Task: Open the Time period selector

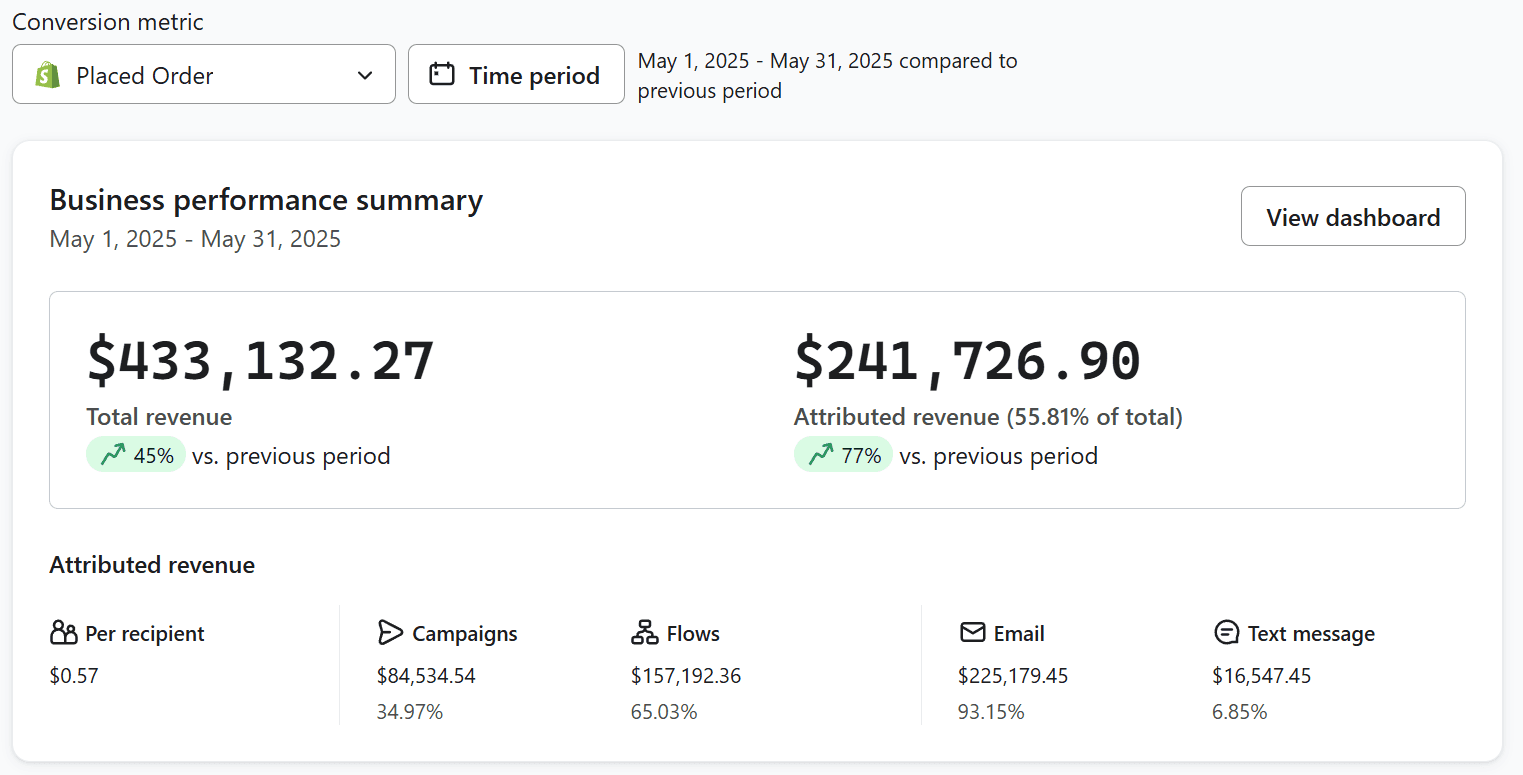Action: (516, 73)
